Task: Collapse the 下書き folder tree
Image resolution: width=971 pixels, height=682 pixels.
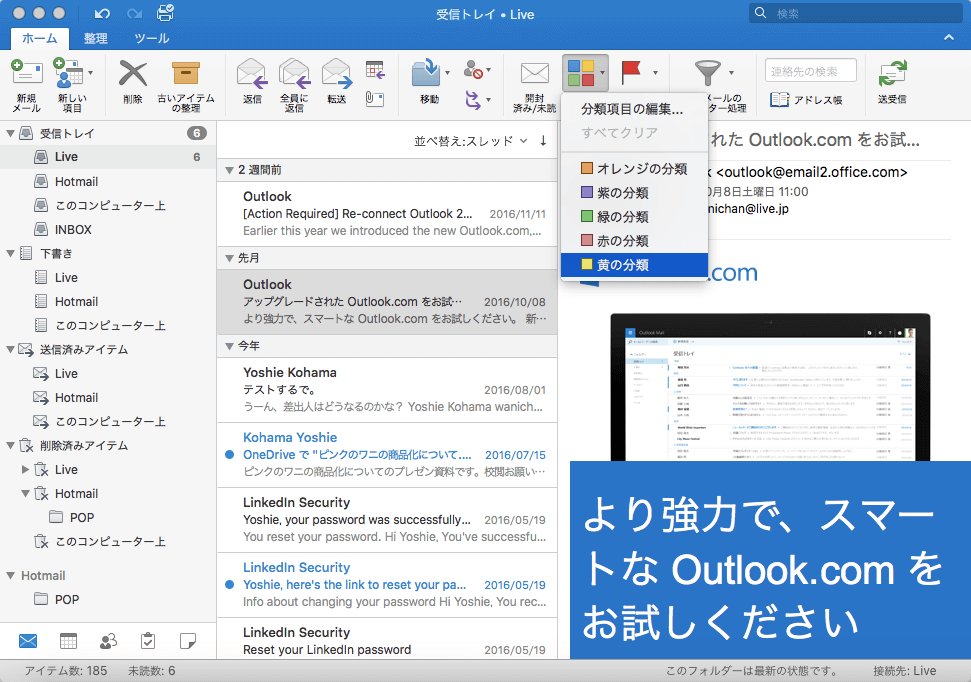Action: (11, 253)
